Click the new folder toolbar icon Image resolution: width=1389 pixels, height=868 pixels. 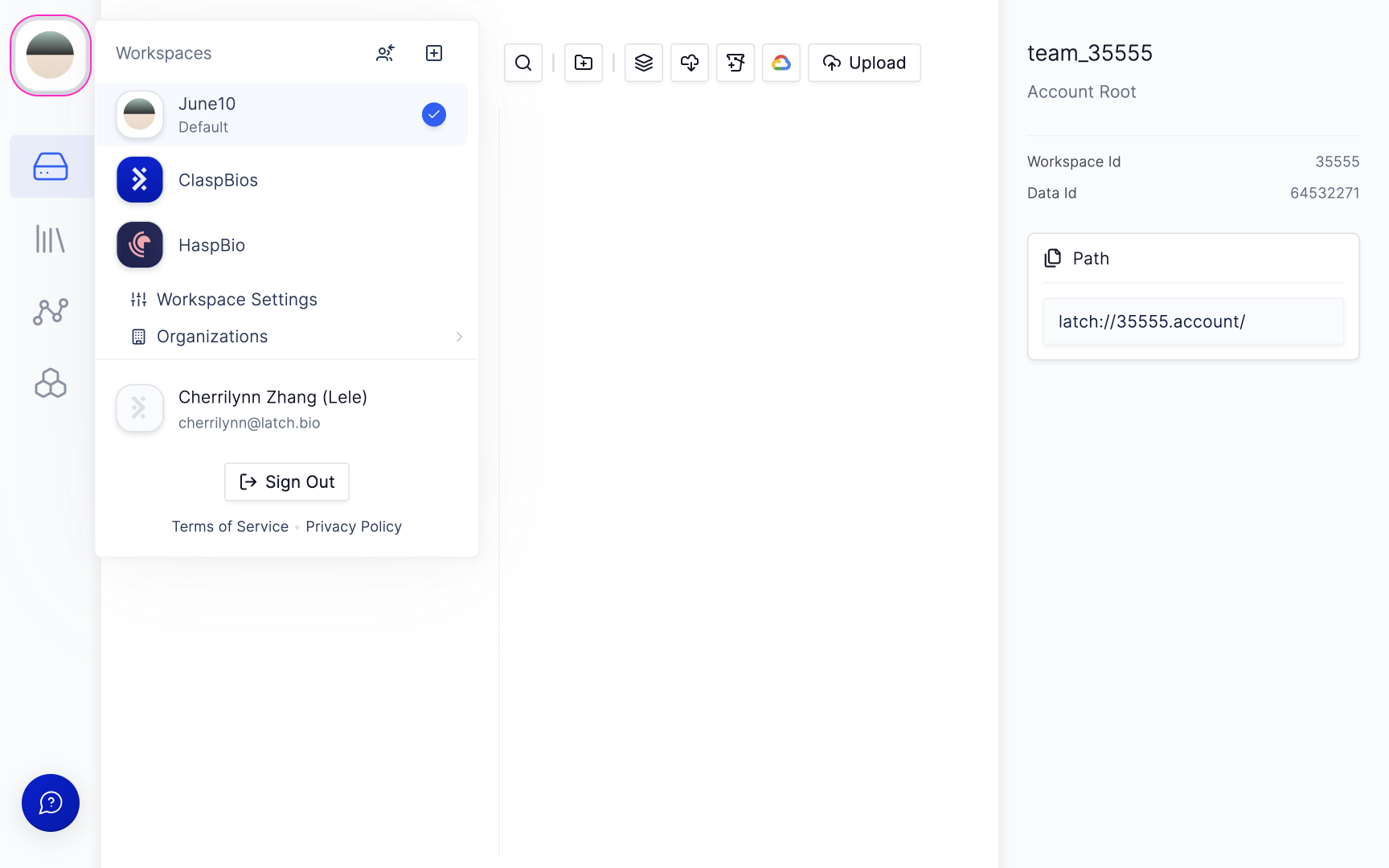coord(584,63)
